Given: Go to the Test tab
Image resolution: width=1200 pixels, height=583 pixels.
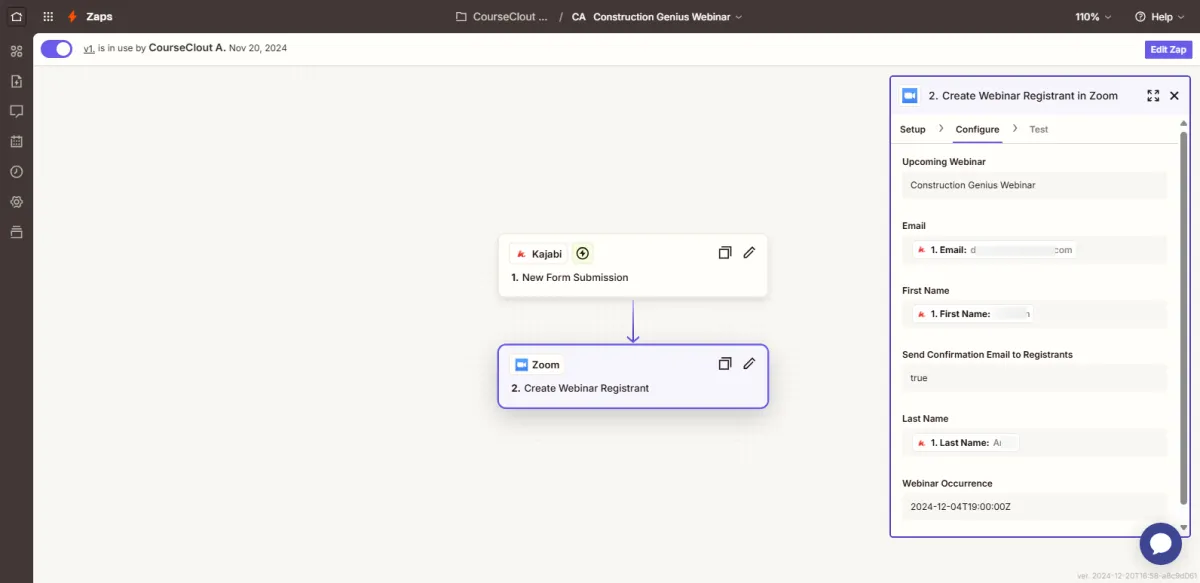Looking at the screenshot, I should [1039, 129].
